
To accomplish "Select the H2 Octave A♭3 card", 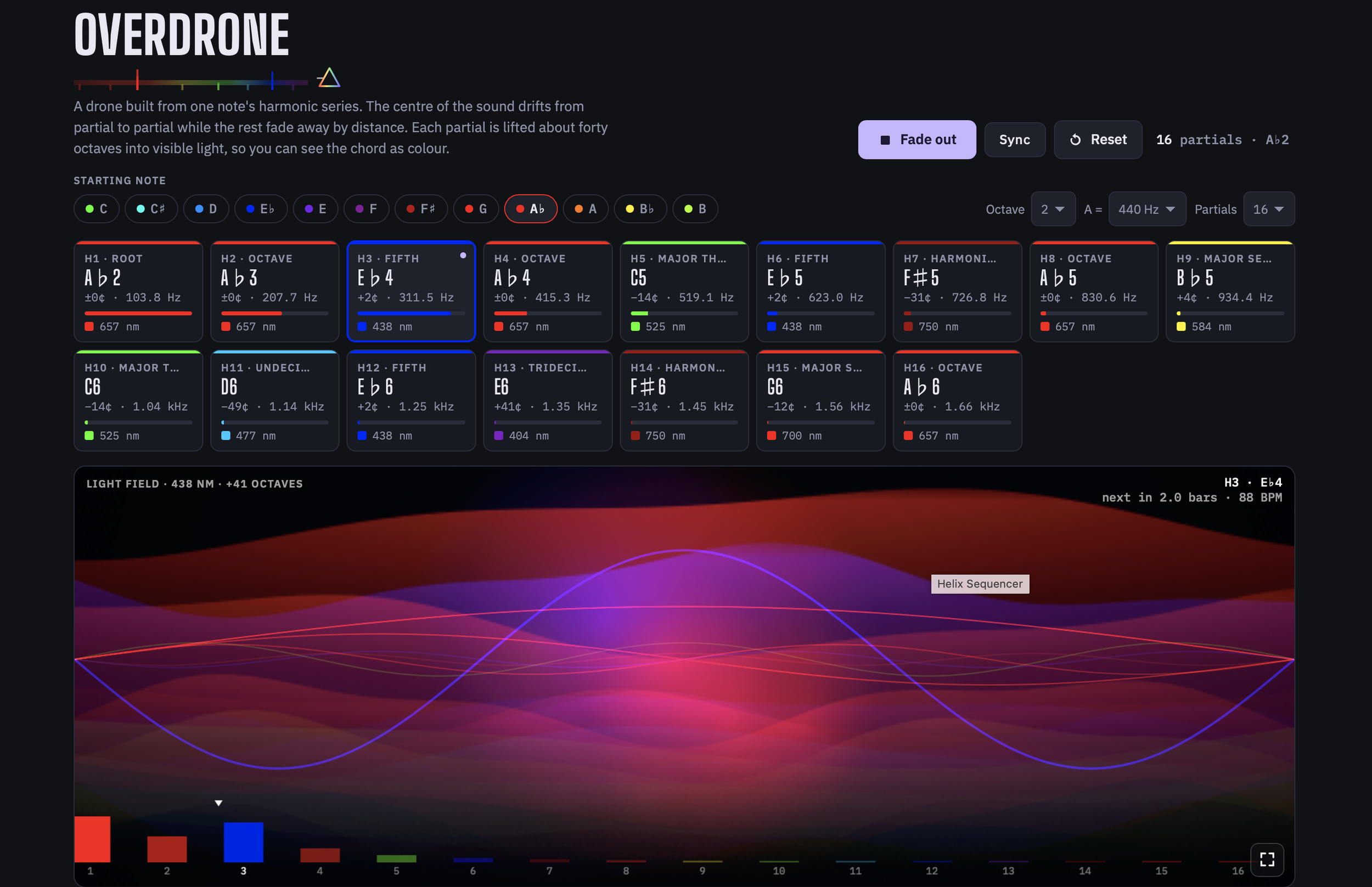I will pyautogui.click(x=274, y=291).
